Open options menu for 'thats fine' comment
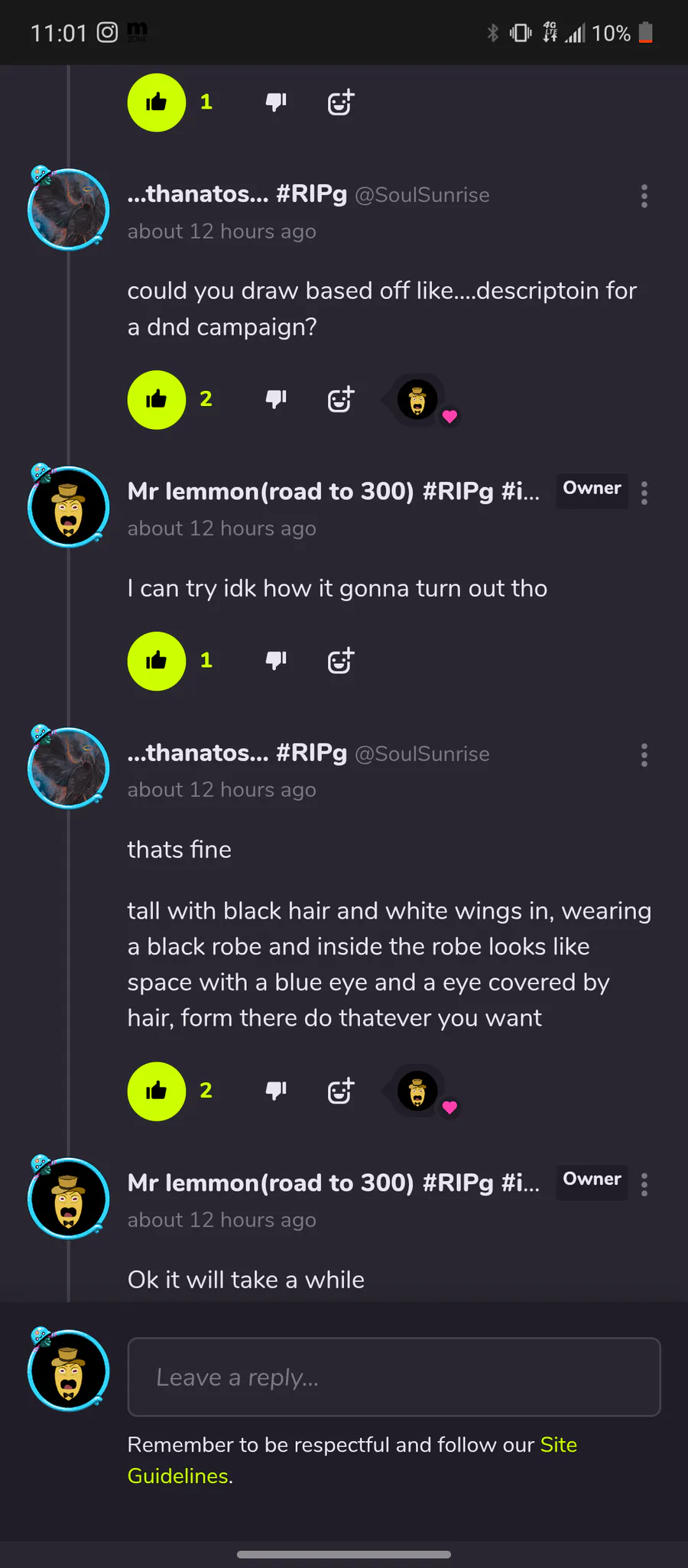Image resolution: width=688 pixels, height=1568 pixels. tap(644, 755)
